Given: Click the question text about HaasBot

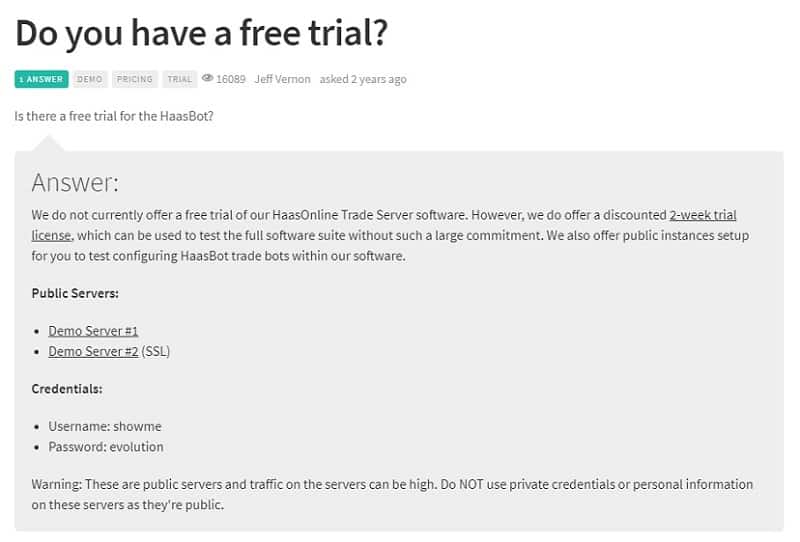Looking at the screenshot, I should [114, 116].
